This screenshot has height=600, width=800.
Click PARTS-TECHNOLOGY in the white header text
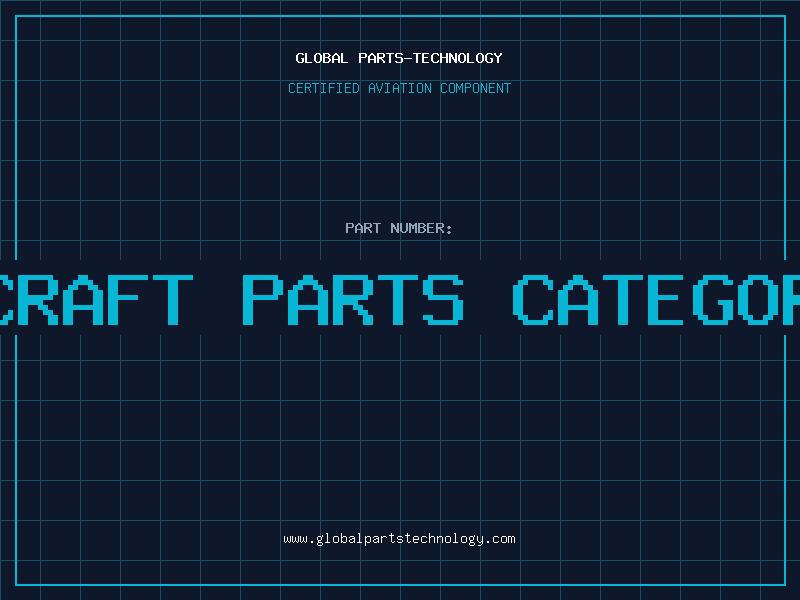pos(431,58)
